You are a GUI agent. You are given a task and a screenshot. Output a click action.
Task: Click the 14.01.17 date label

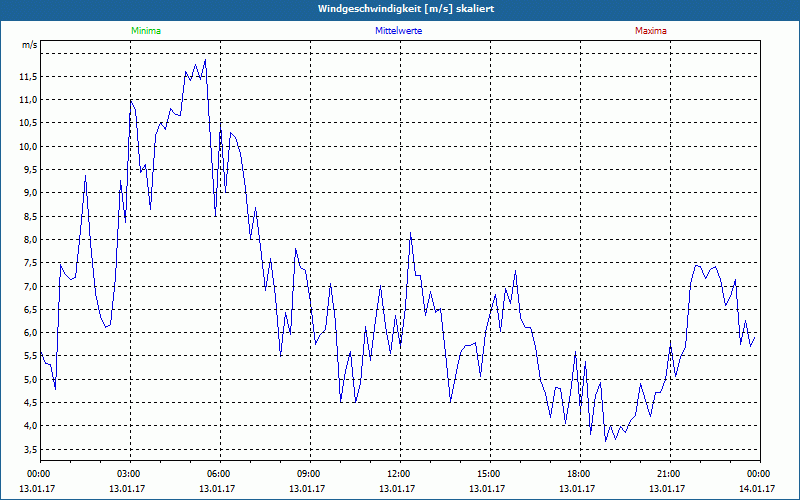[759, 488]
